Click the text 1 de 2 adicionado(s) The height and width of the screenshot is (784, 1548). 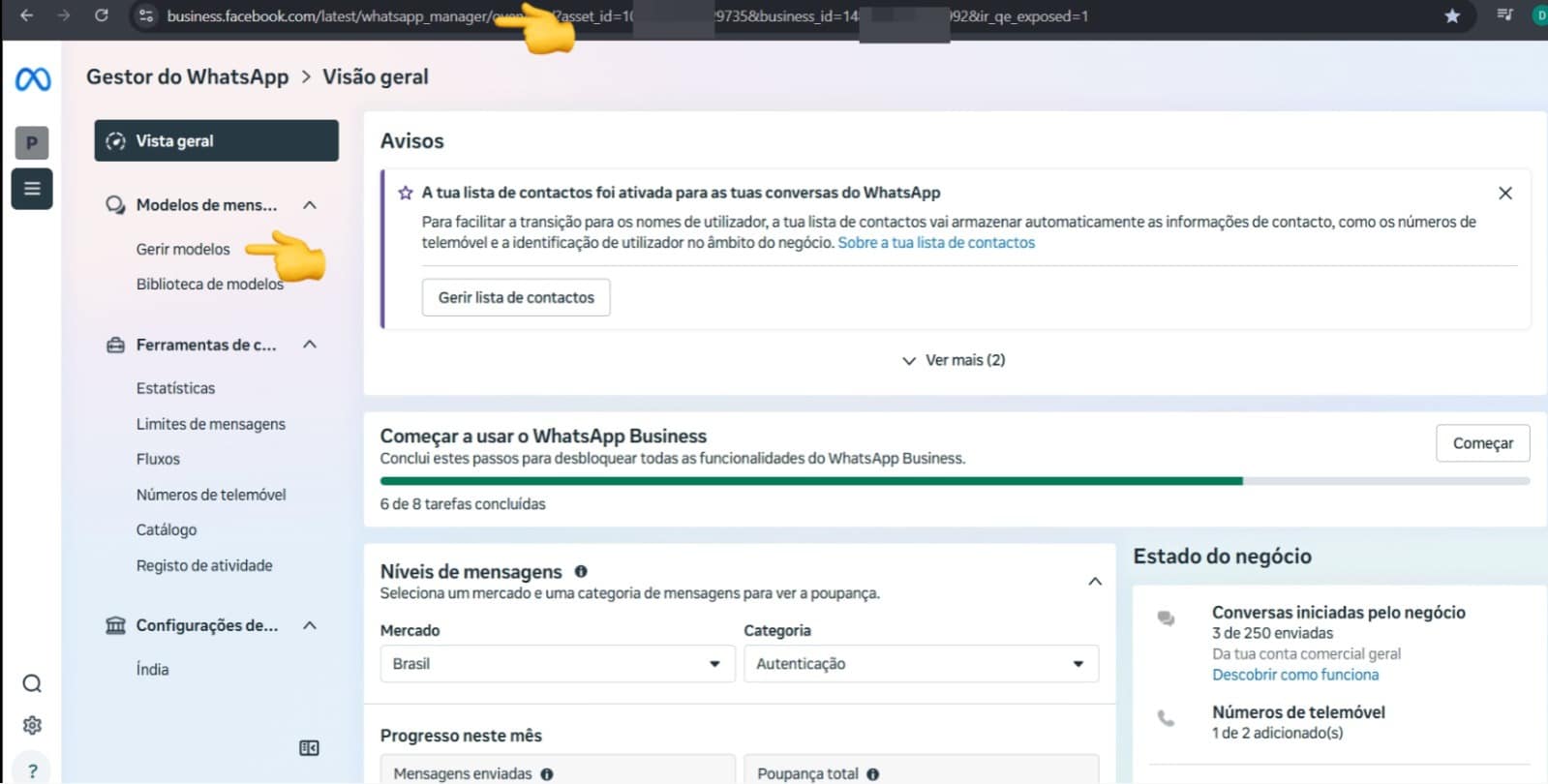(x=1277, y=733)
